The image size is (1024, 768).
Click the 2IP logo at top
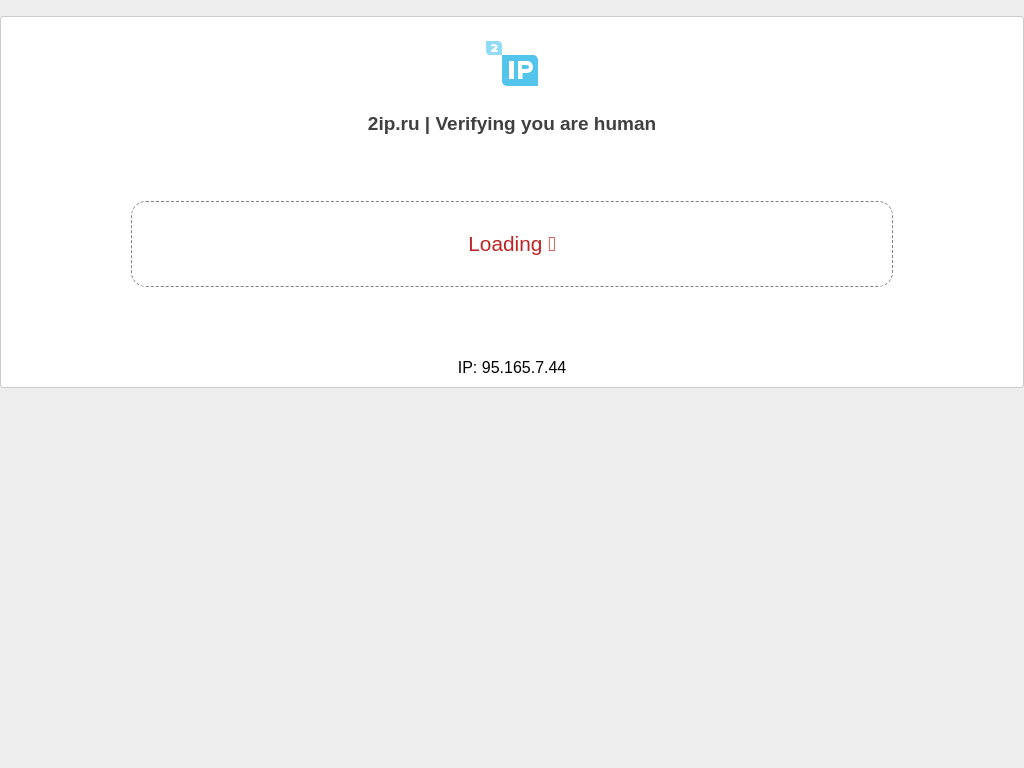(512, 63)
